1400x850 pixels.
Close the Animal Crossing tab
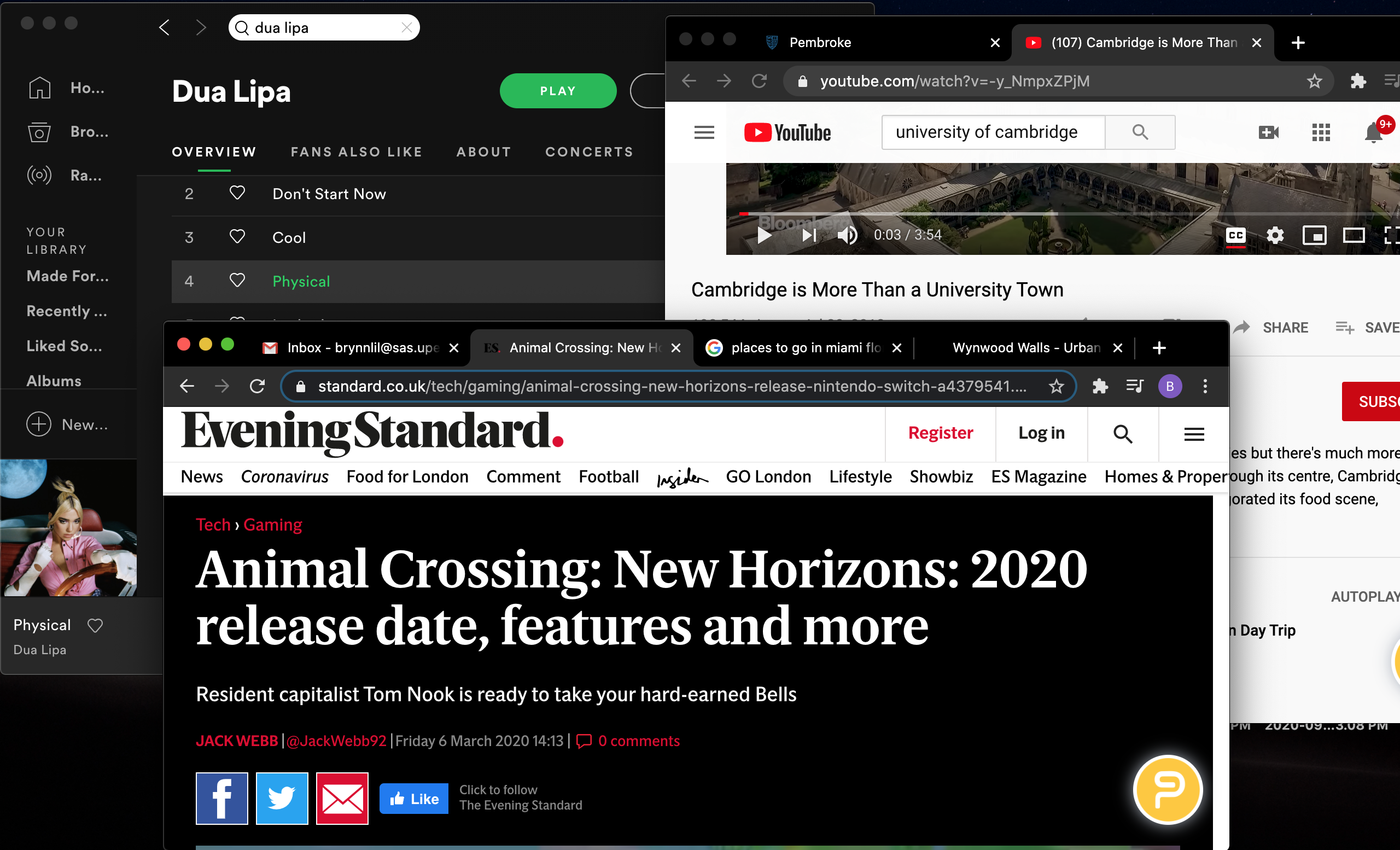click(675, 348)
